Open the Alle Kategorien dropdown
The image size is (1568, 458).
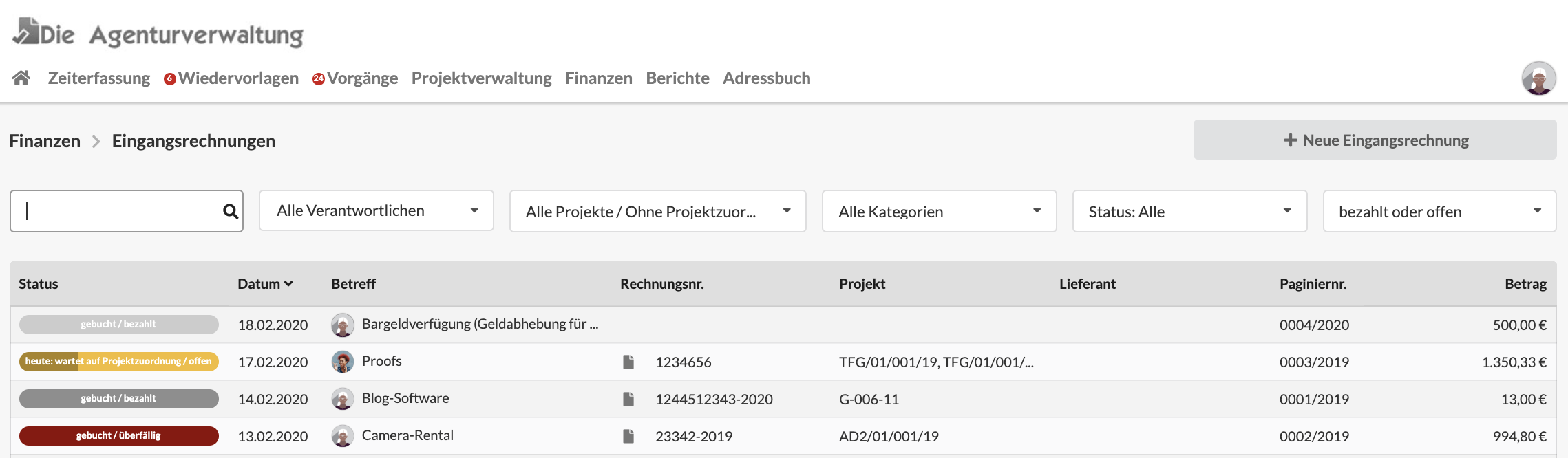(x=939, y=212)
